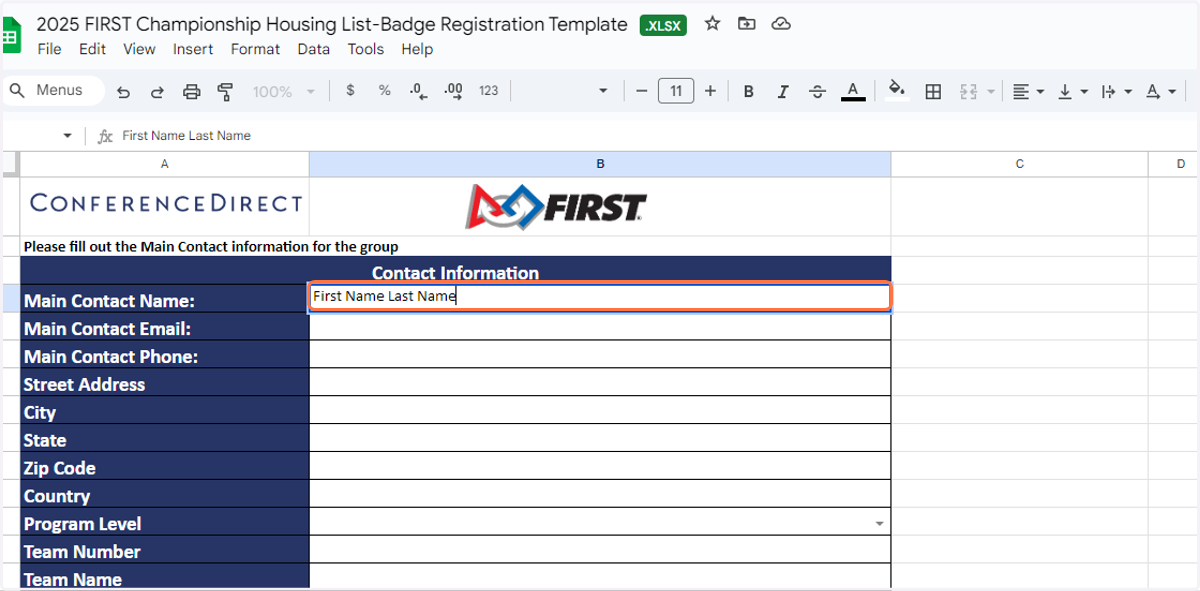Image resolution: width=1200 pixels, height=591 pixels.
Task: Open the 100% zoom dropdown
Action: point(283,92)
